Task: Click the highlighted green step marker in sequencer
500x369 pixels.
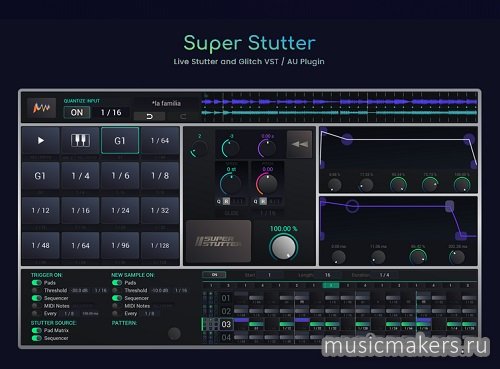Action: coord(331,285)
